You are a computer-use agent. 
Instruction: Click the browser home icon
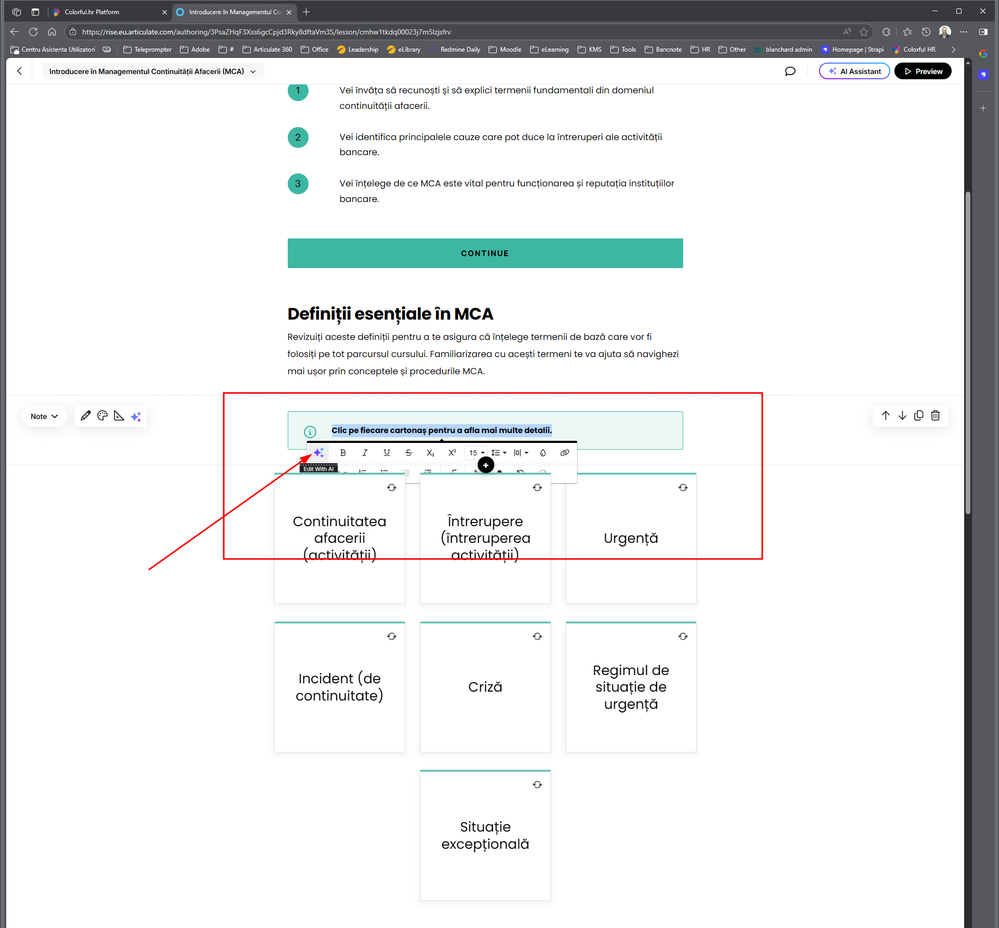tap(52, 32)
